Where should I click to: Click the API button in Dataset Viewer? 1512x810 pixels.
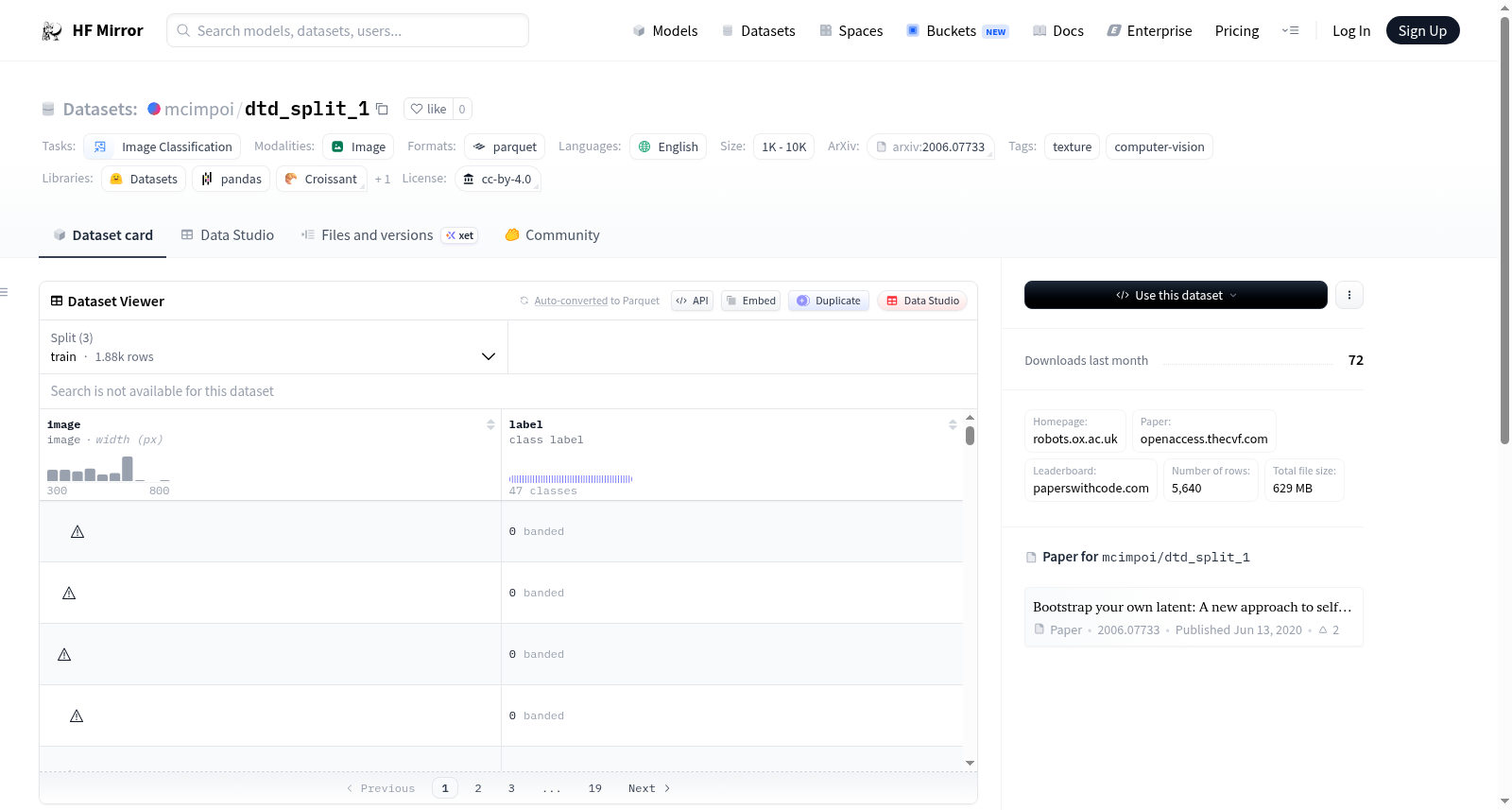(692, 301)
